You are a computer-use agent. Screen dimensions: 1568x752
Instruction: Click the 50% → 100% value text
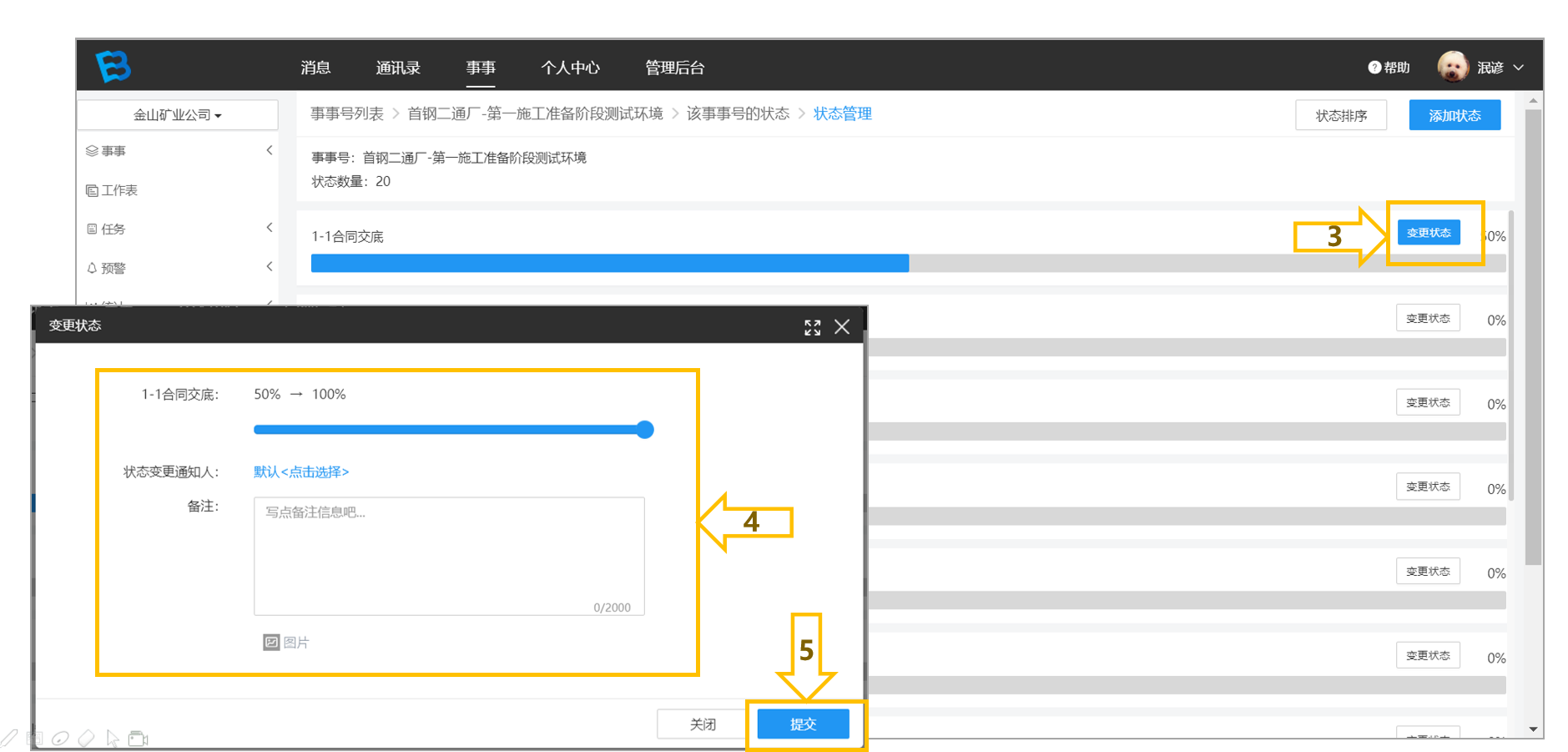[x=300, y=394]
